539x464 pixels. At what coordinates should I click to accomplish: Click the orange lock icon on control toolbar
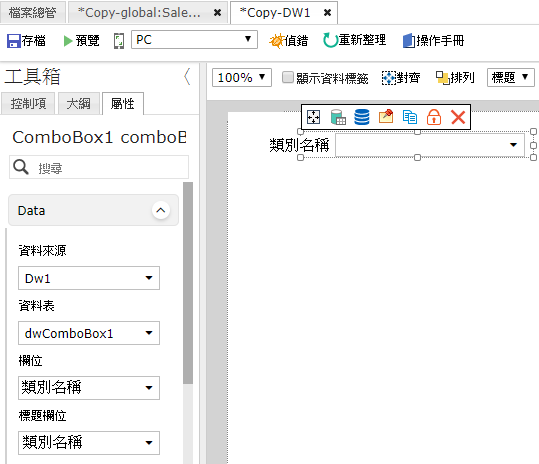(x=434, y=117)
